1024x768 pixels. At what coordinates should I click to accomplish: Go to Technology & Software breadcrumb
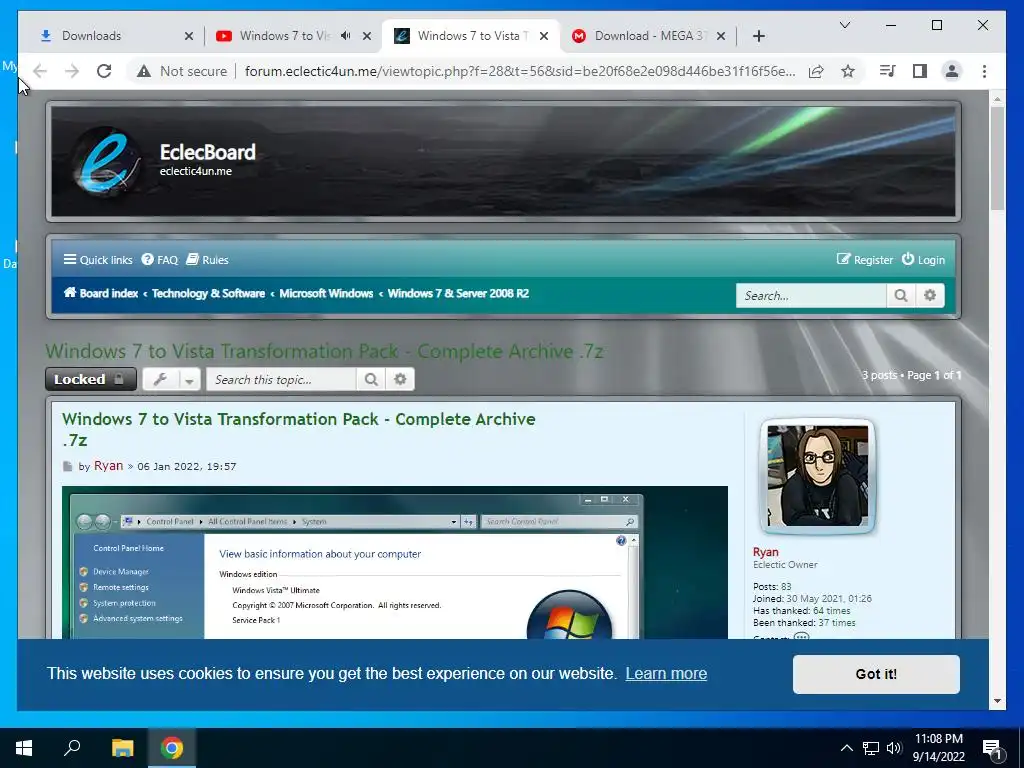pyautogui.click(x=208, y=293)
